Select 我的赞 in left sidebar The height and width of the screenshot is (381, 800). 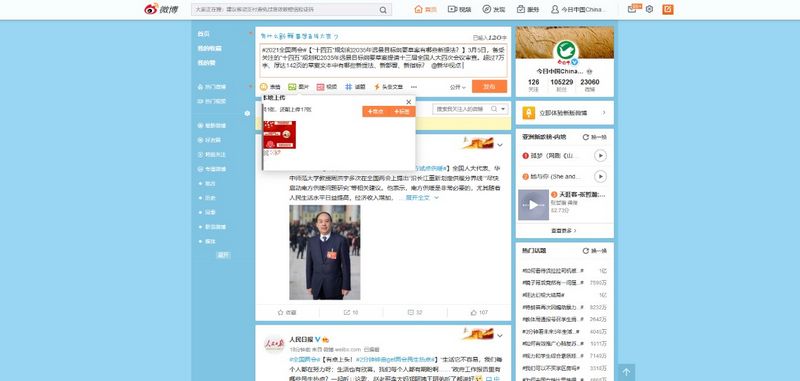click(207, 63)
